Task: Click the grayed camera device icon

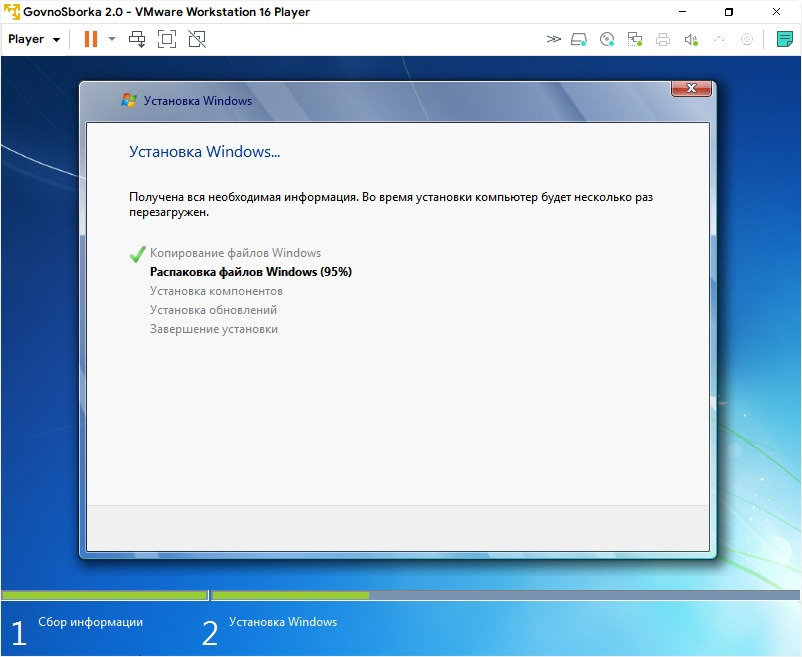Action: (747, 39)
